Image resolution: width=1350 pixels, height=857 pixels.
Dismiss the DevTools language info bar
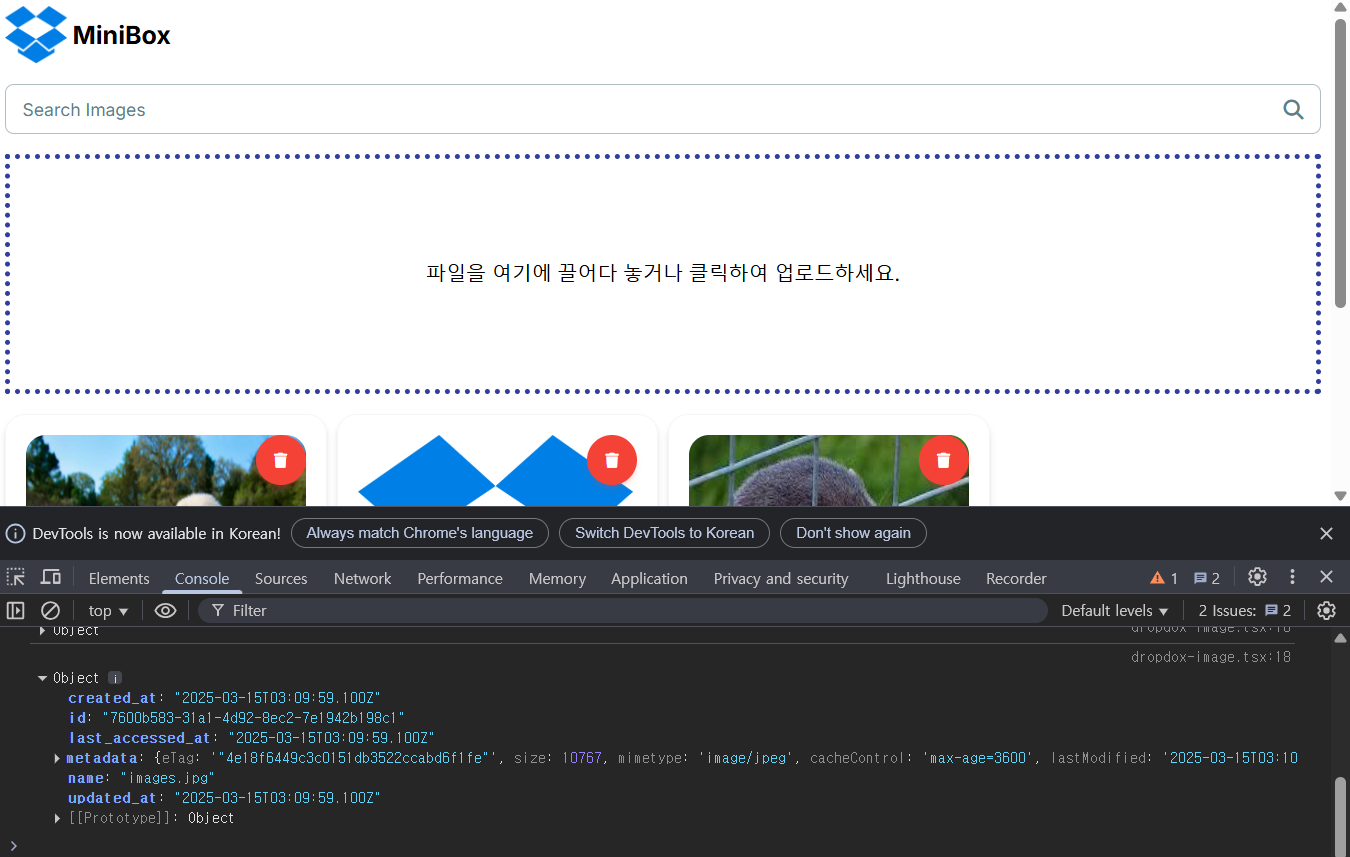(1326, 533)
